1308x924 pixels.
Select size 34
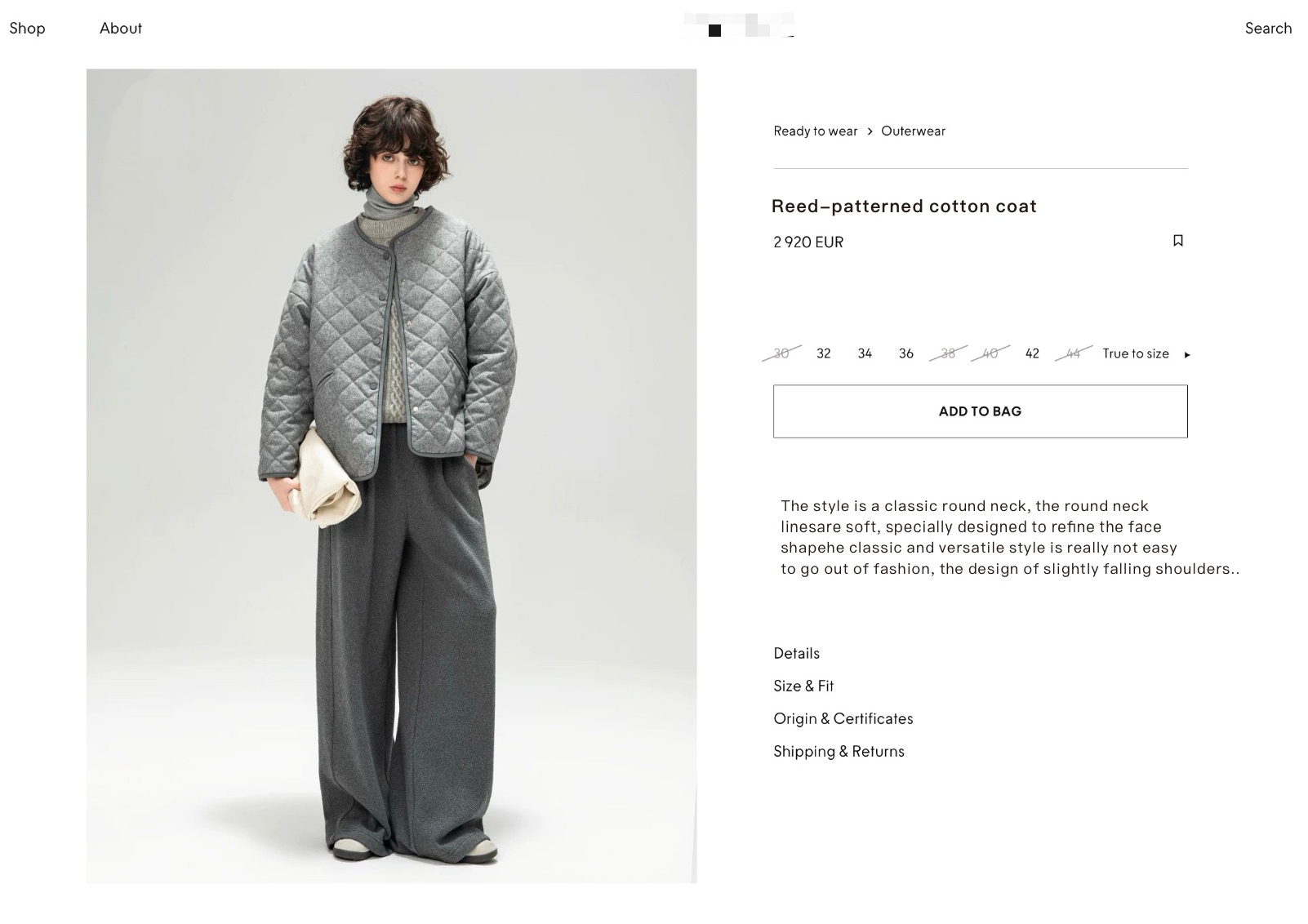tap(865, 353)
